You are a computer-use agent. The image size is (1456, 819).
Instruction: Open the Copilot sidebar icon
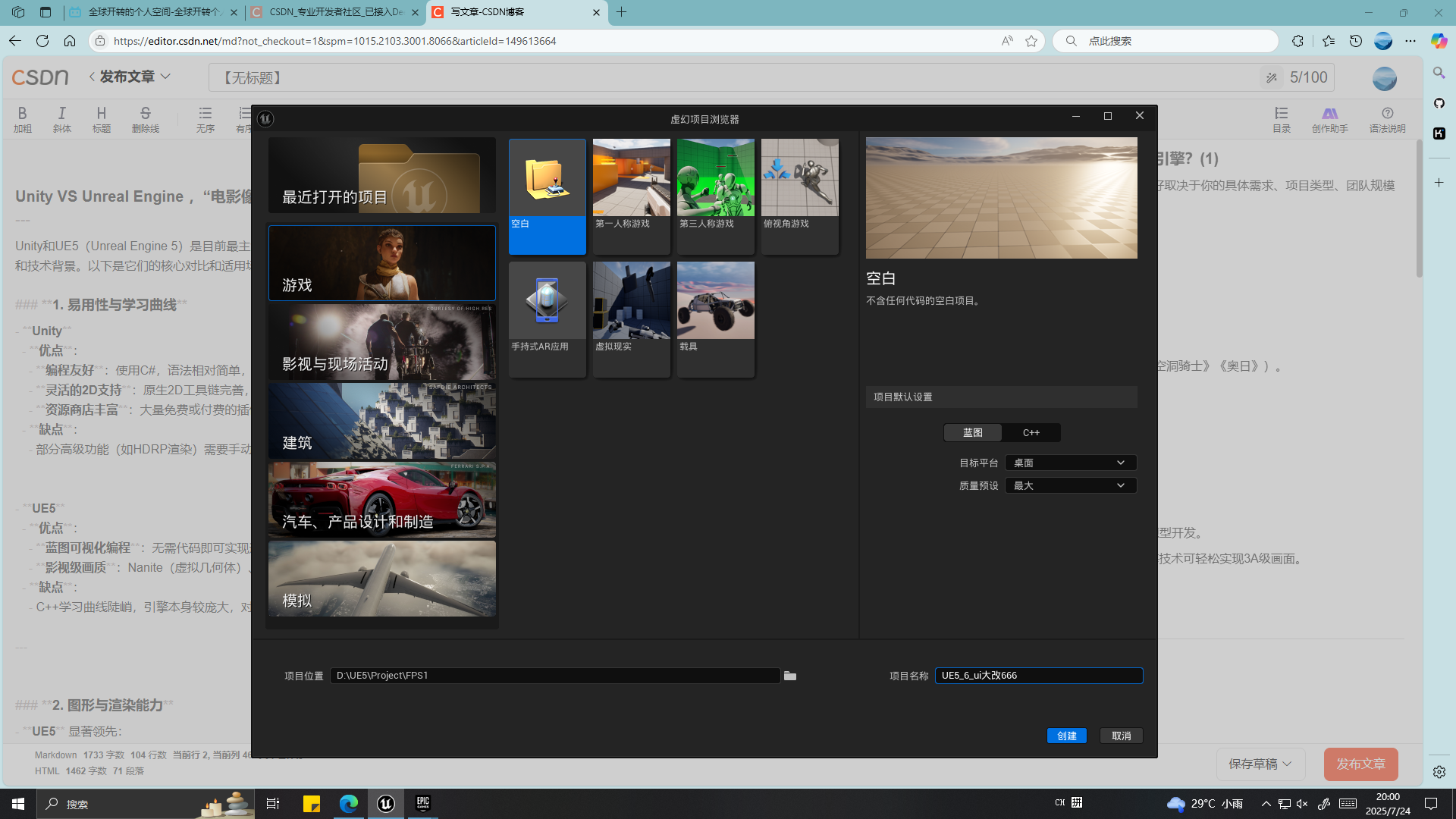point(1439,41)
